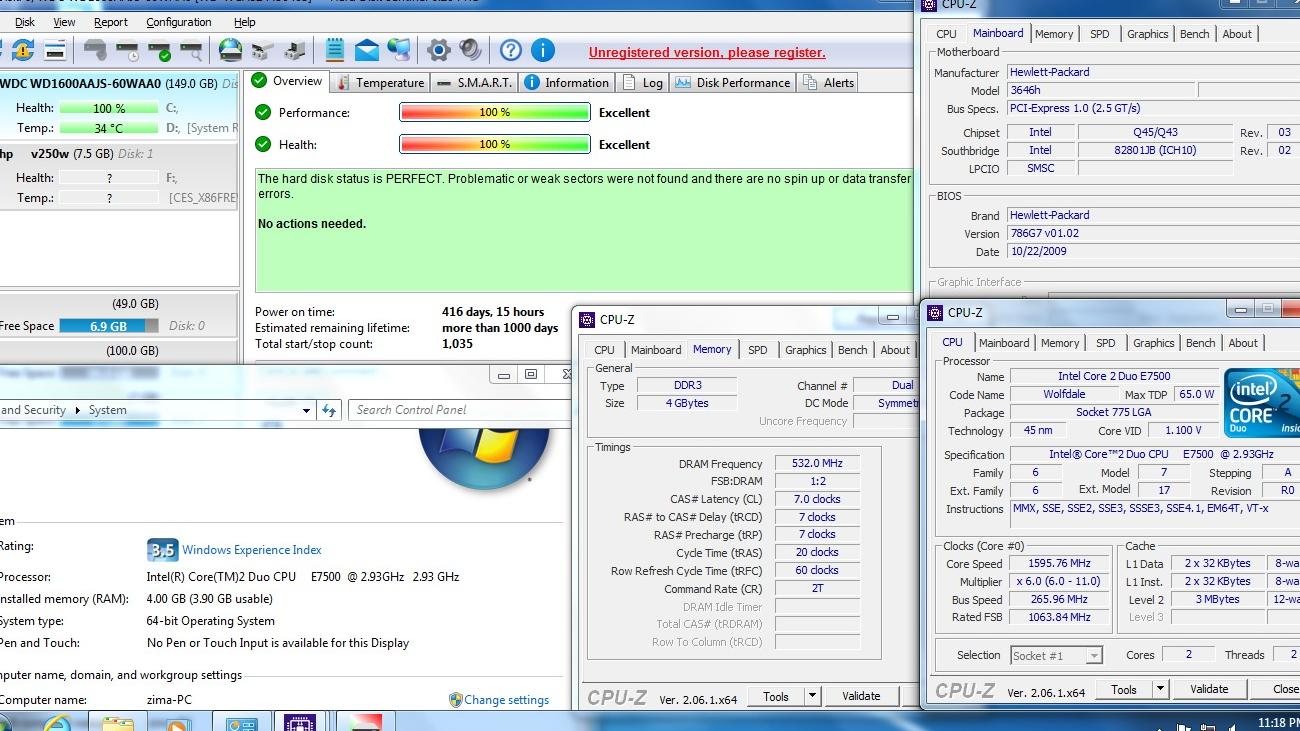Click the globe disk toolbar icon
The image size is (1300, 731).
point(231,50)
